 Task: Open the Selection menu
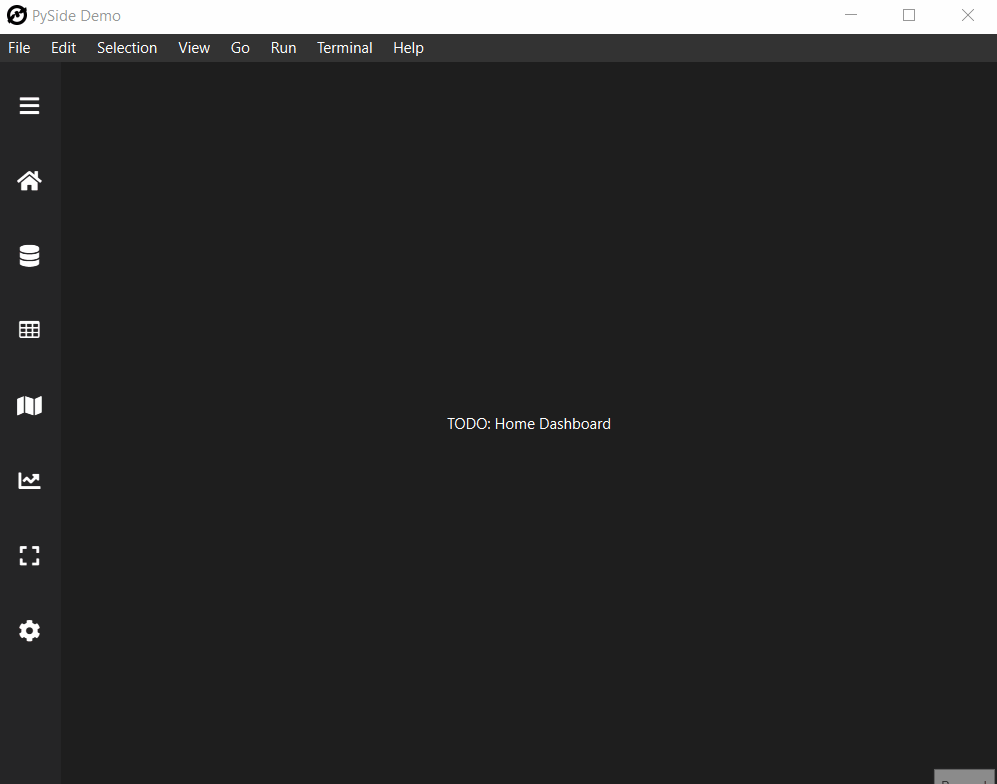127,47
